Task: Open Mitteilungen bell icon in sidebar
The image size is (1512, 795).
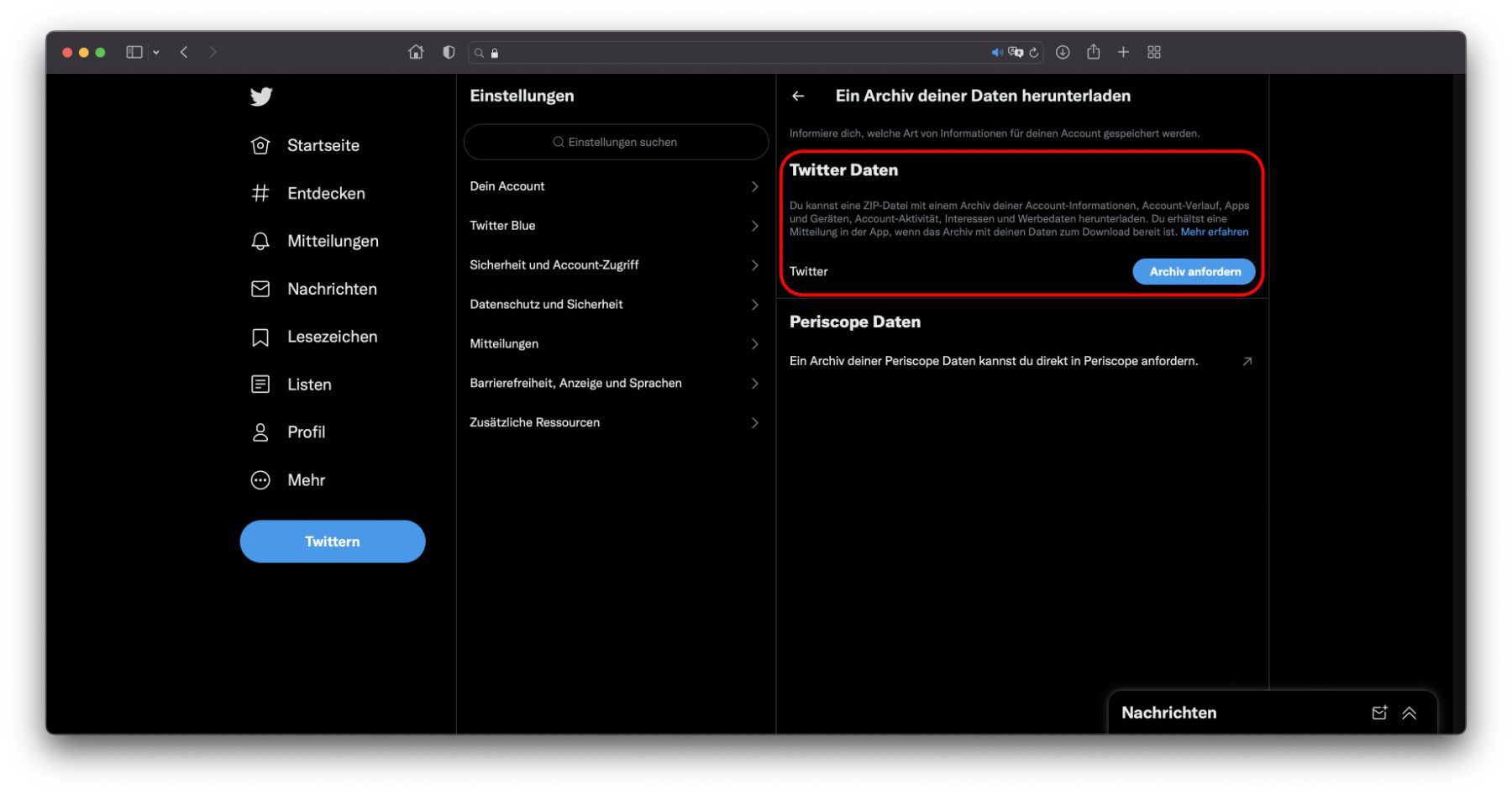Action: [x=260, y=242]
